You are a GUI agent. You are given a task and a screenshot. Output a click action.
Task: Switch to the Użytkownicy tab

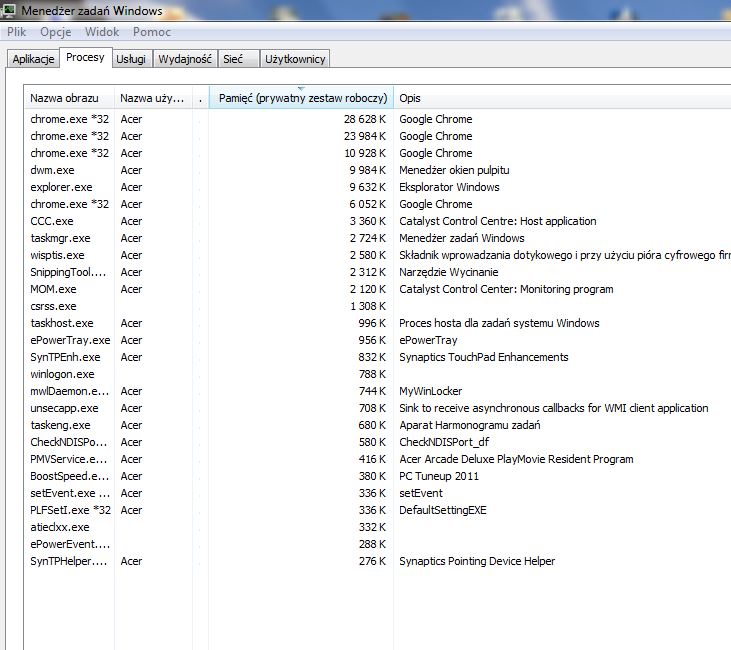point(295,59)
